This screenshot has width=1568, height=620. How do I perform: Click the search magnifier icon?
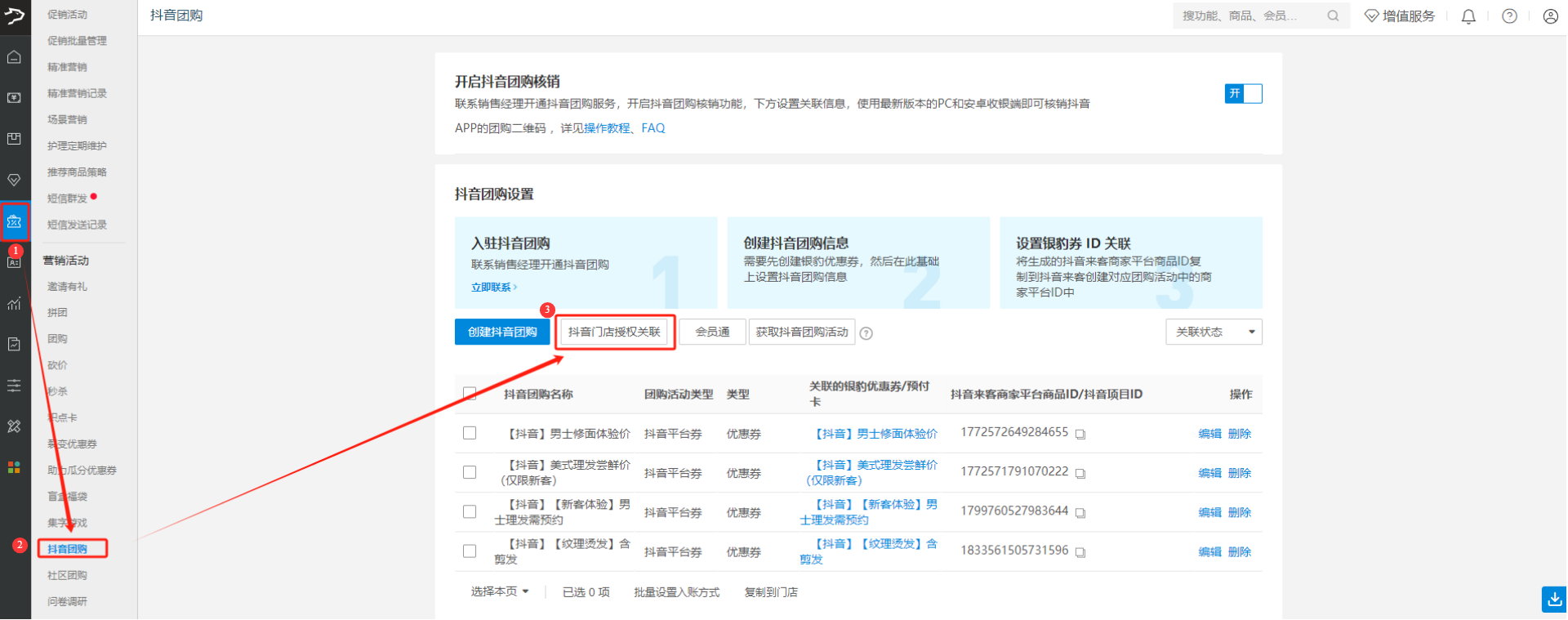pyautogui.click(x=1333, y=16)
